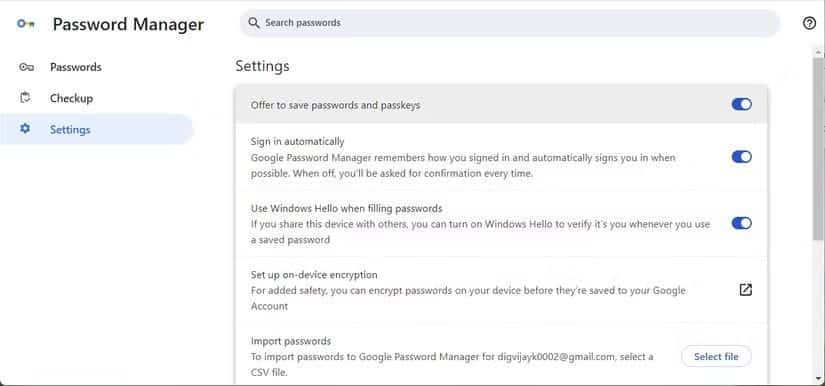
Task: Click the vertical scrollbar thumb
Action: 818,147
